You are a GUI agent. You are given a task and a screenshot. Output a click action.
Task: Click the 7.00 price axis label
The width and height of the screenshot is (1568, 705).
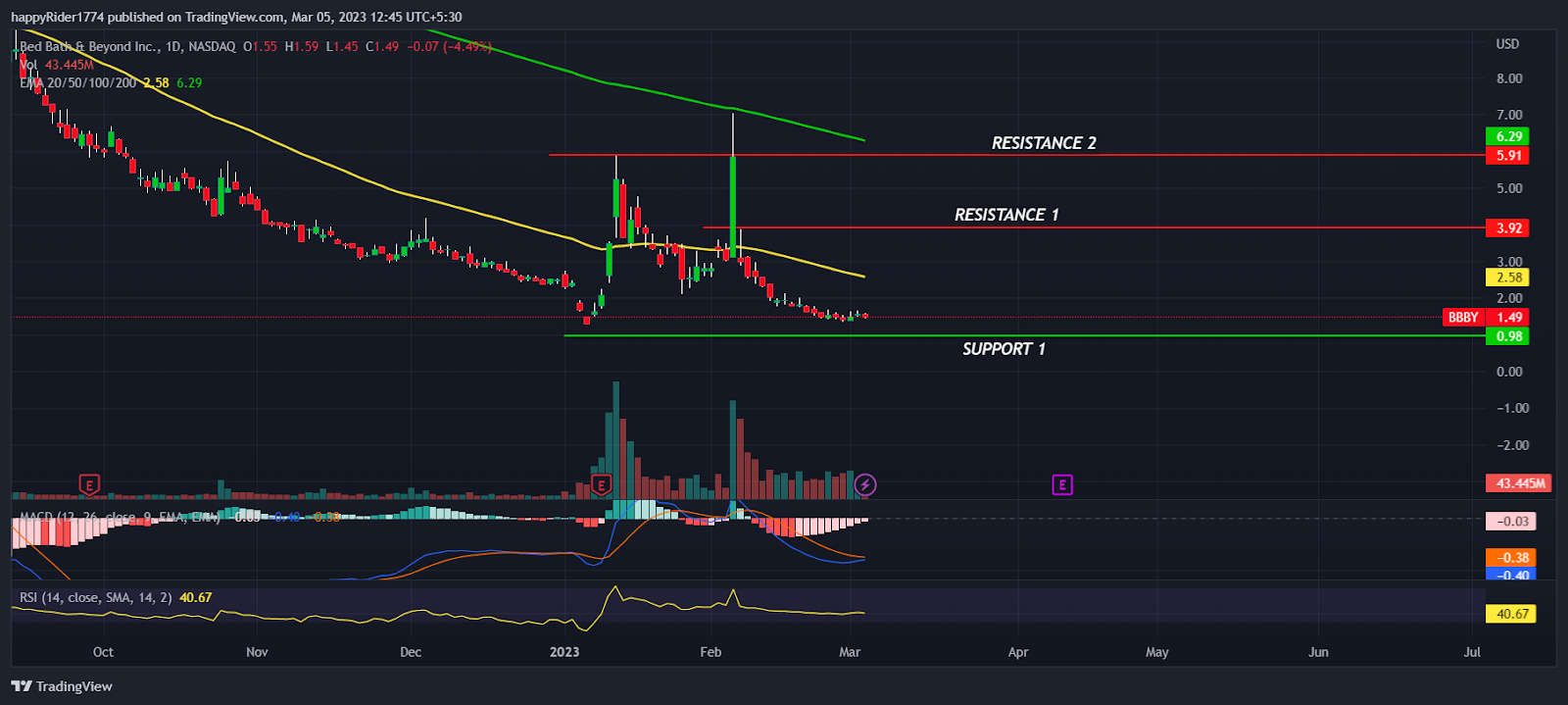[x=1509, y=115]
